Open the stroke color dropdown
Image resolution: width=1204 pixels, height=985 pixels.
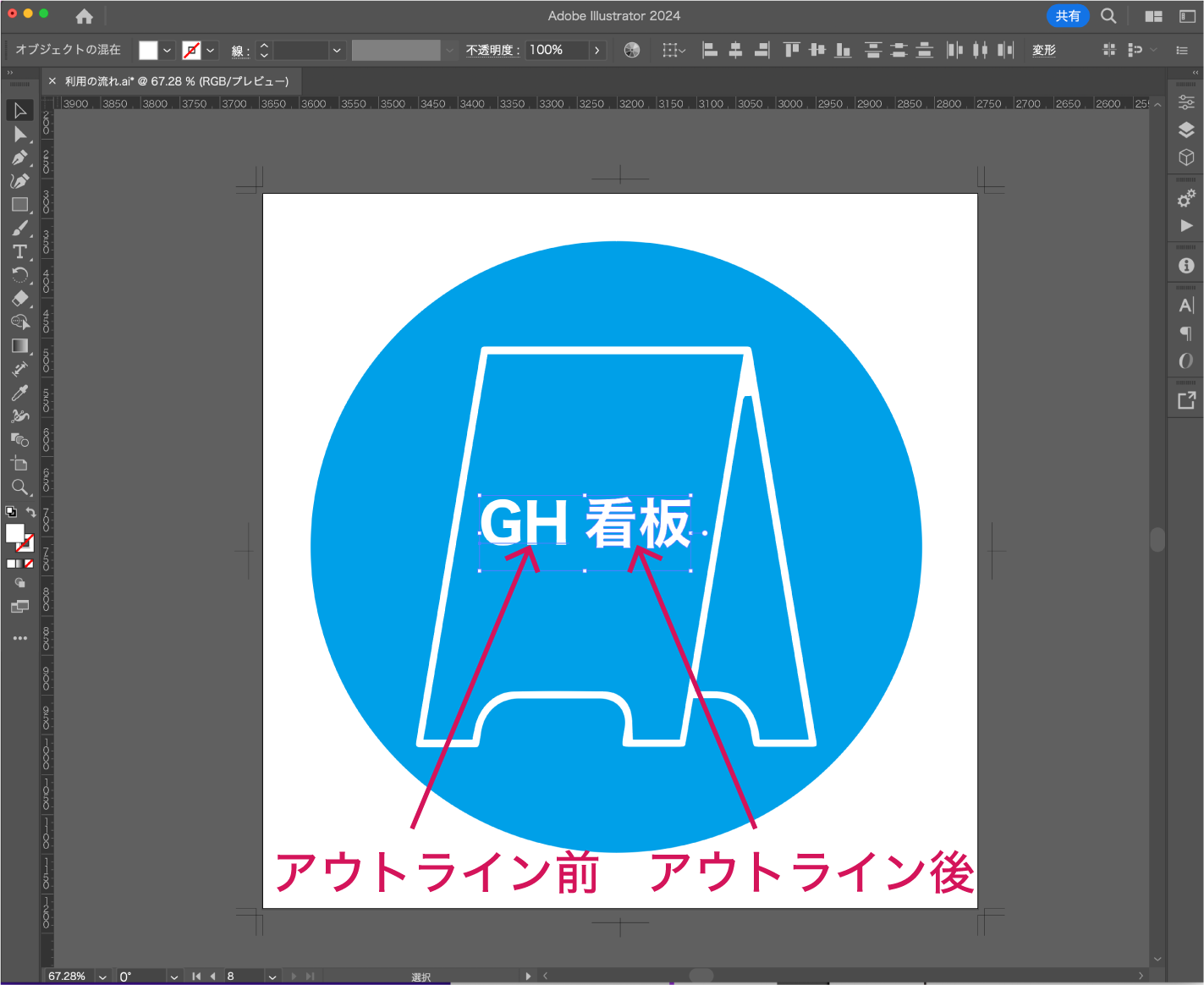pyautogui.click(x=210, y=50)
